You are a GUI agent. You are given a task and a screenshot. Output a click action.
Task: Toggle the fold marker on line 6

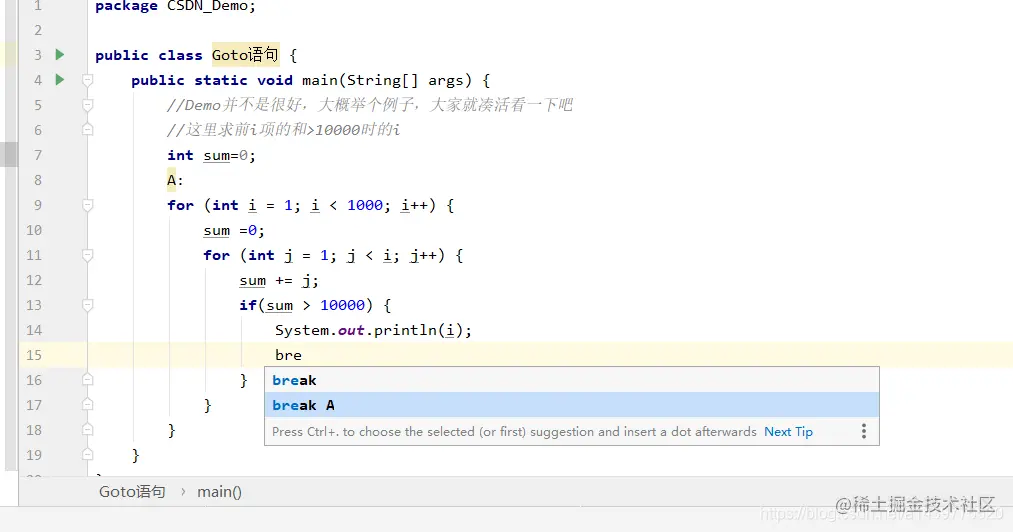coord(87,130)
